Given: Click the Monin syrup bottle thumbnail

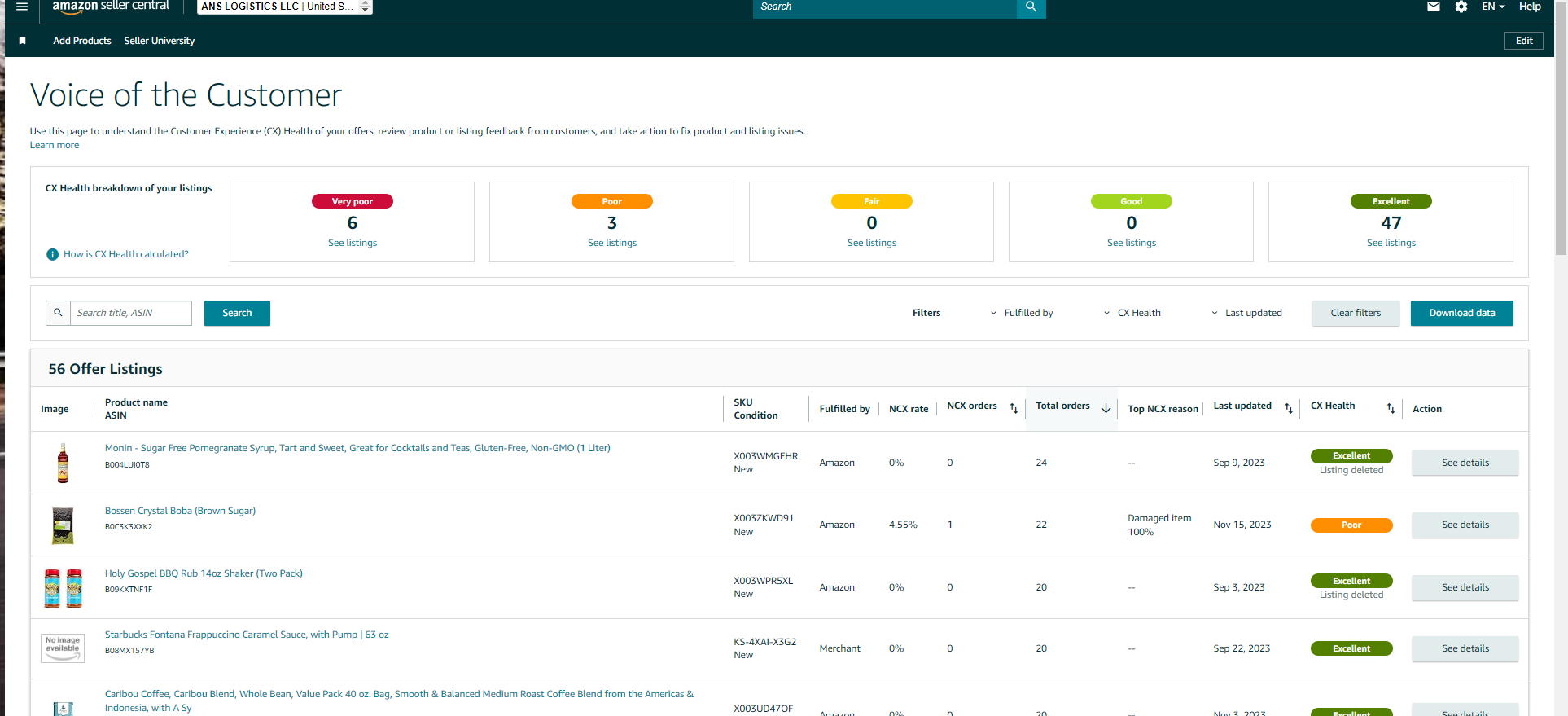Looking at the screenshot, I should (63, 463).
